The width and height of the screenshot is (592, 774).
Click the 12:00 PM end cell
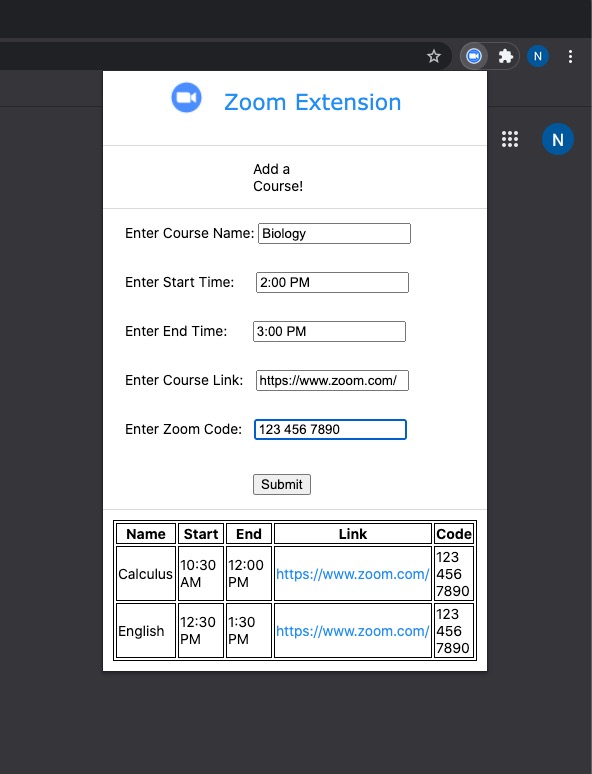248,574
